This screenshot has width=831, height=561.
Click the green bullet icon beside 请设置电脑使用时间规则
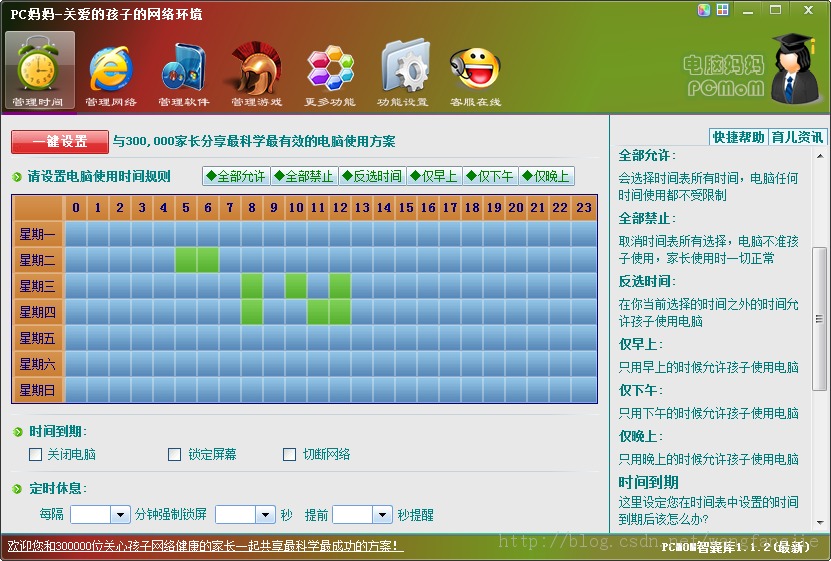(x=17, y=176)
